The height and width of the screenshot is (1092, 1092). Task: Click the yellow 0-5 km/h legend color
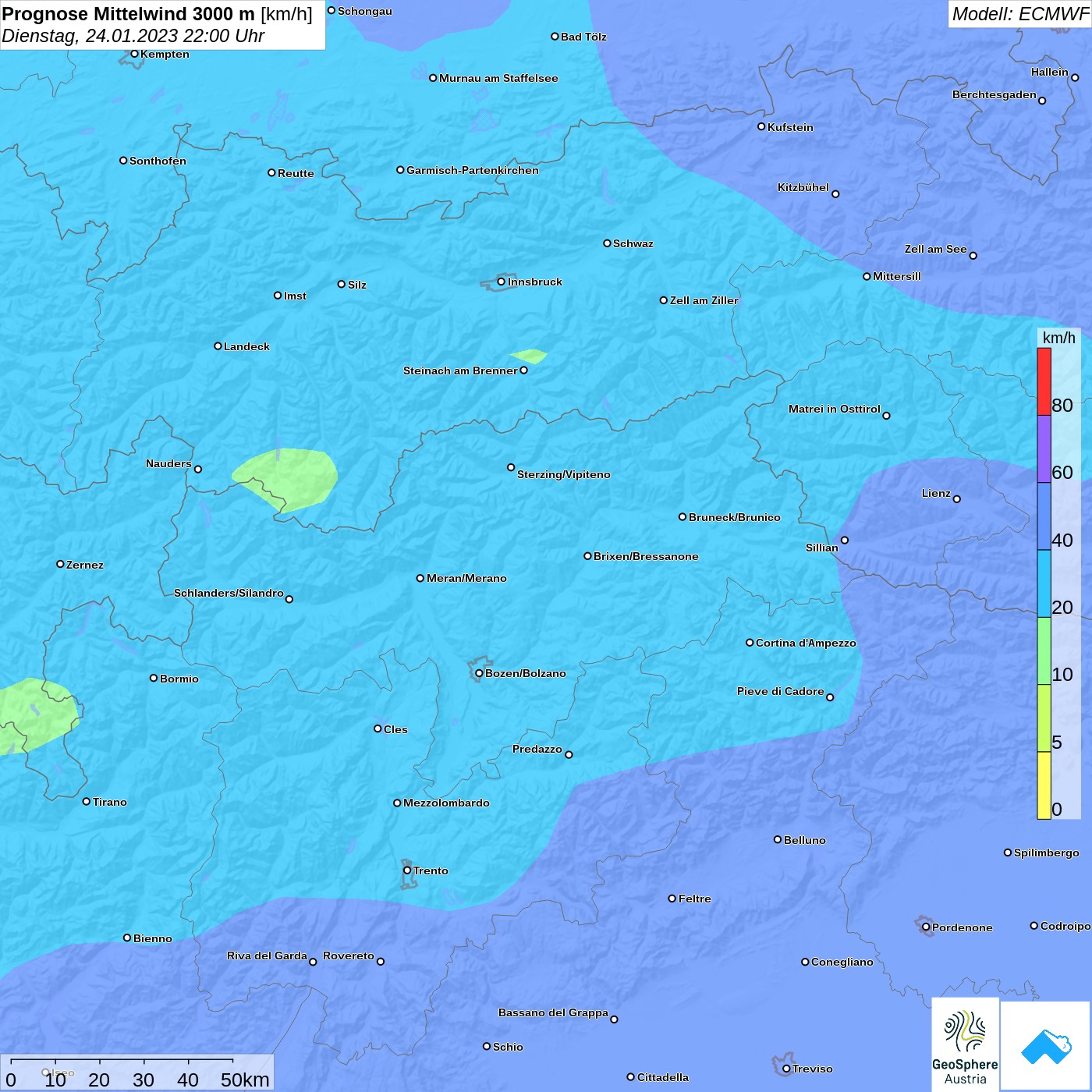pos(1044,785)
